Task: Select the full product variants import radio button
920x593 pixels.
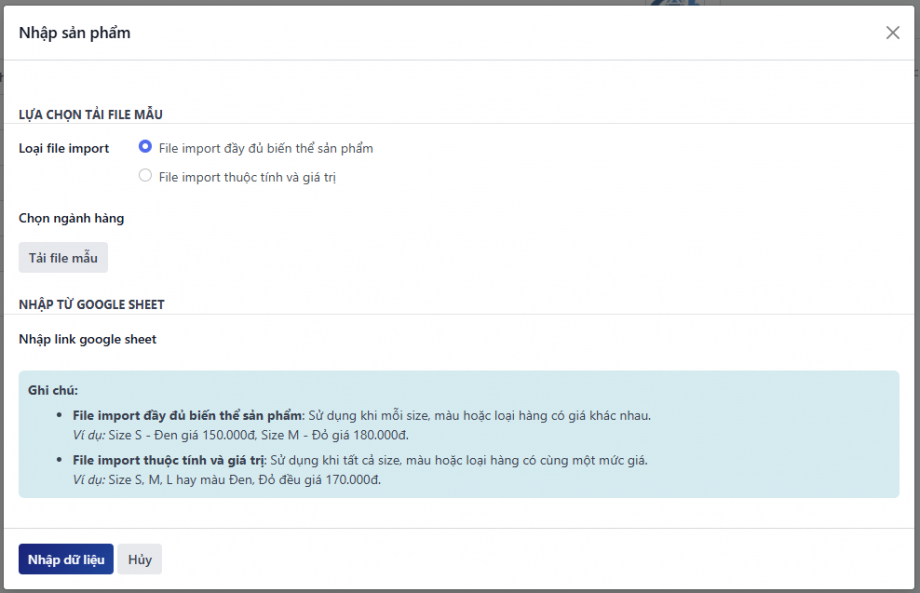Action: pyautogui.click(x=146, y=147)
